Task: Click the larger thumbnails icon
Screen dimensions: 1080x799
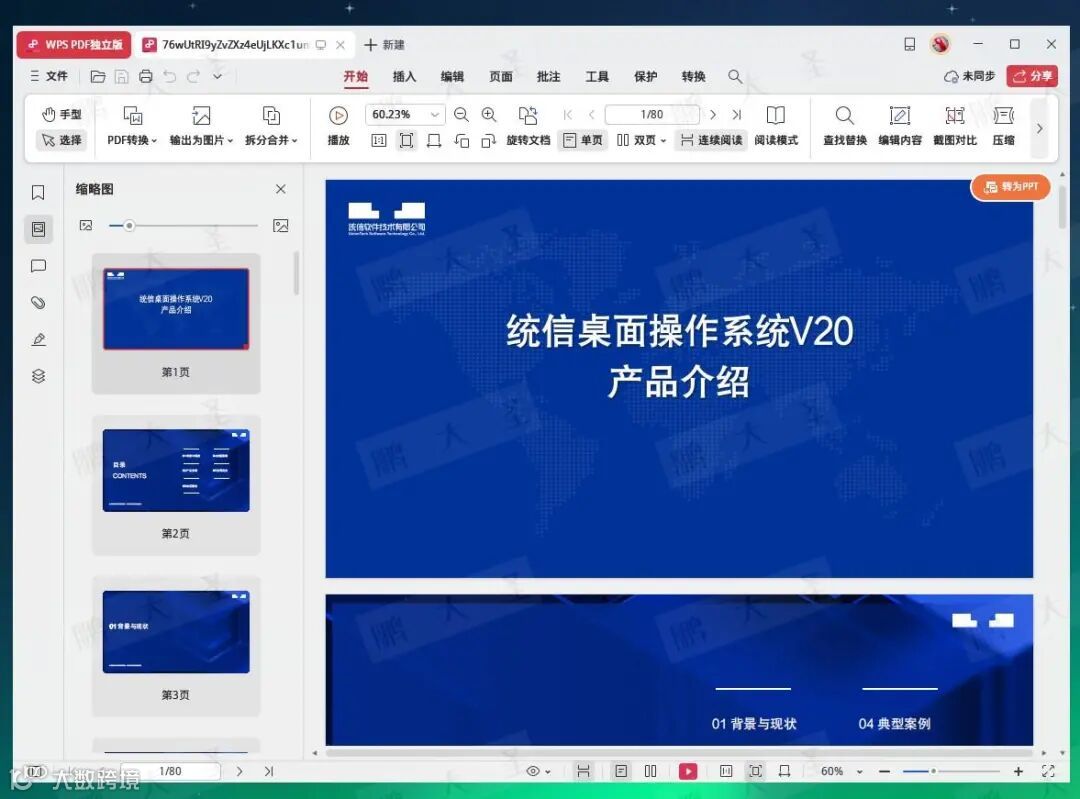Action: [280, 225]
